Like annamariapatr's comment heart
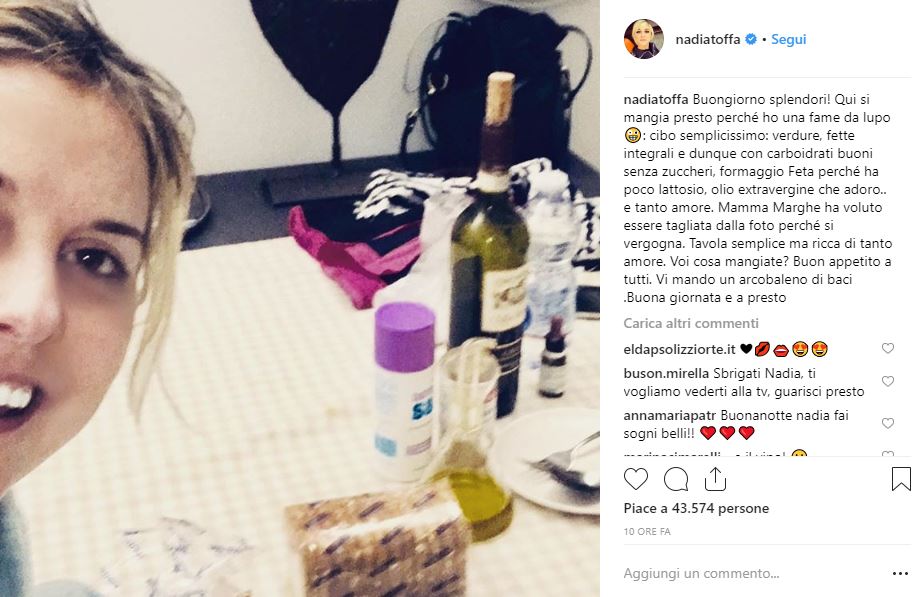916x597 pixels. (887, 424)
